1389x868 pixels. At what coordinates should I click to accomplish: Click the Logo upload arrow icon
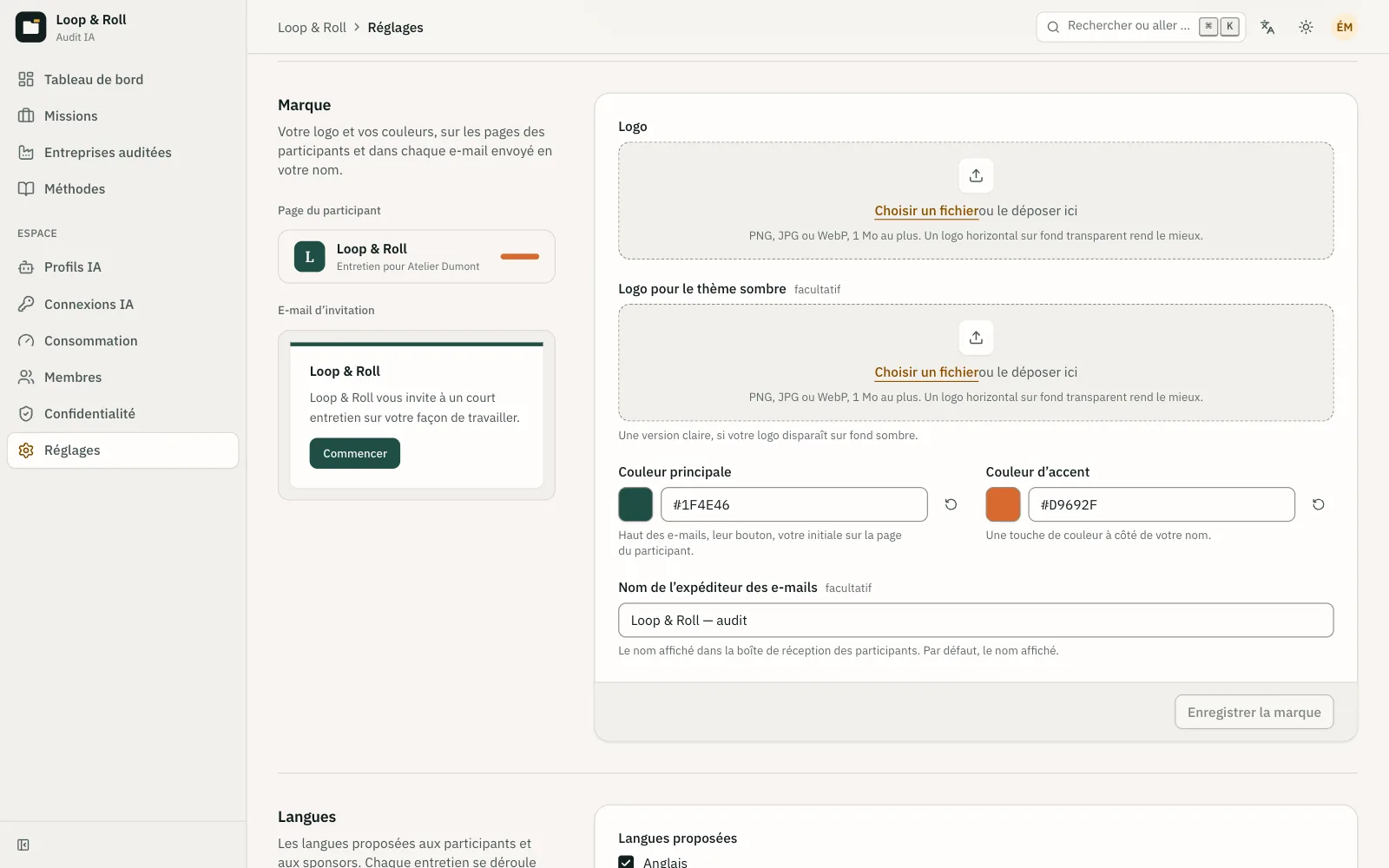976,175
